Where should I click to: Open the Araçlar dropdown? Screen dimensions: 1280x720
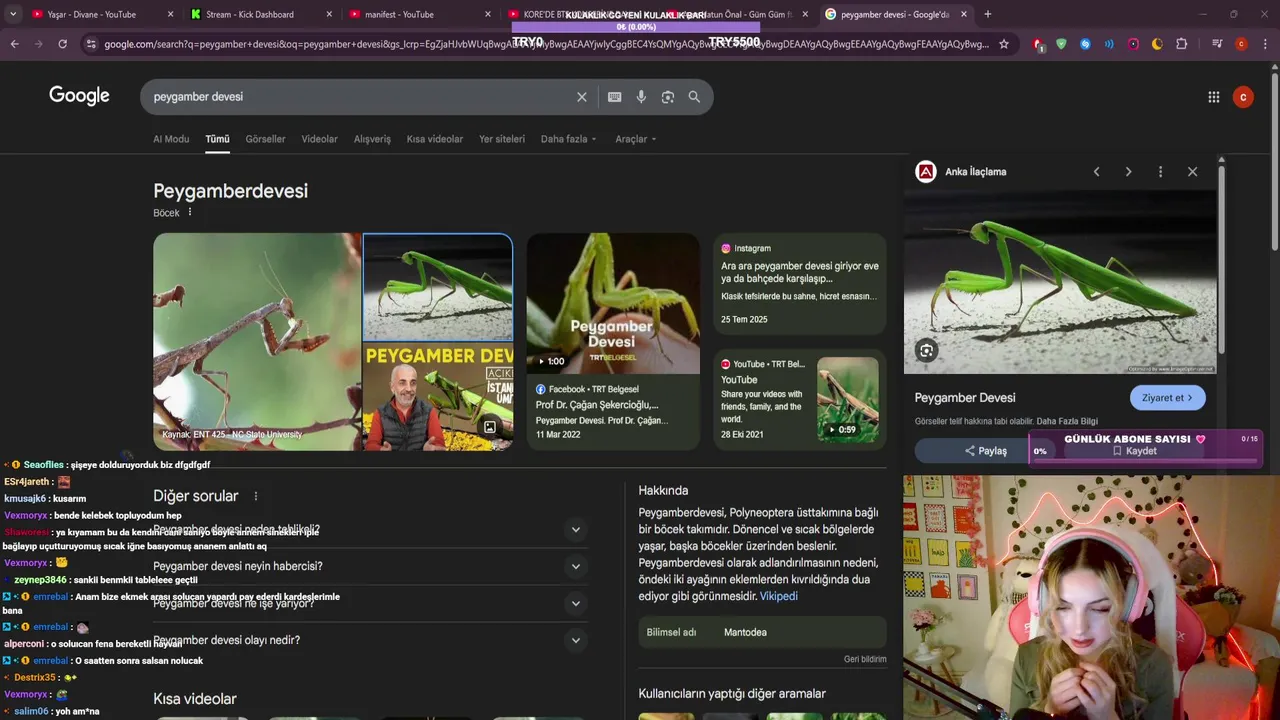click(635, 139)
